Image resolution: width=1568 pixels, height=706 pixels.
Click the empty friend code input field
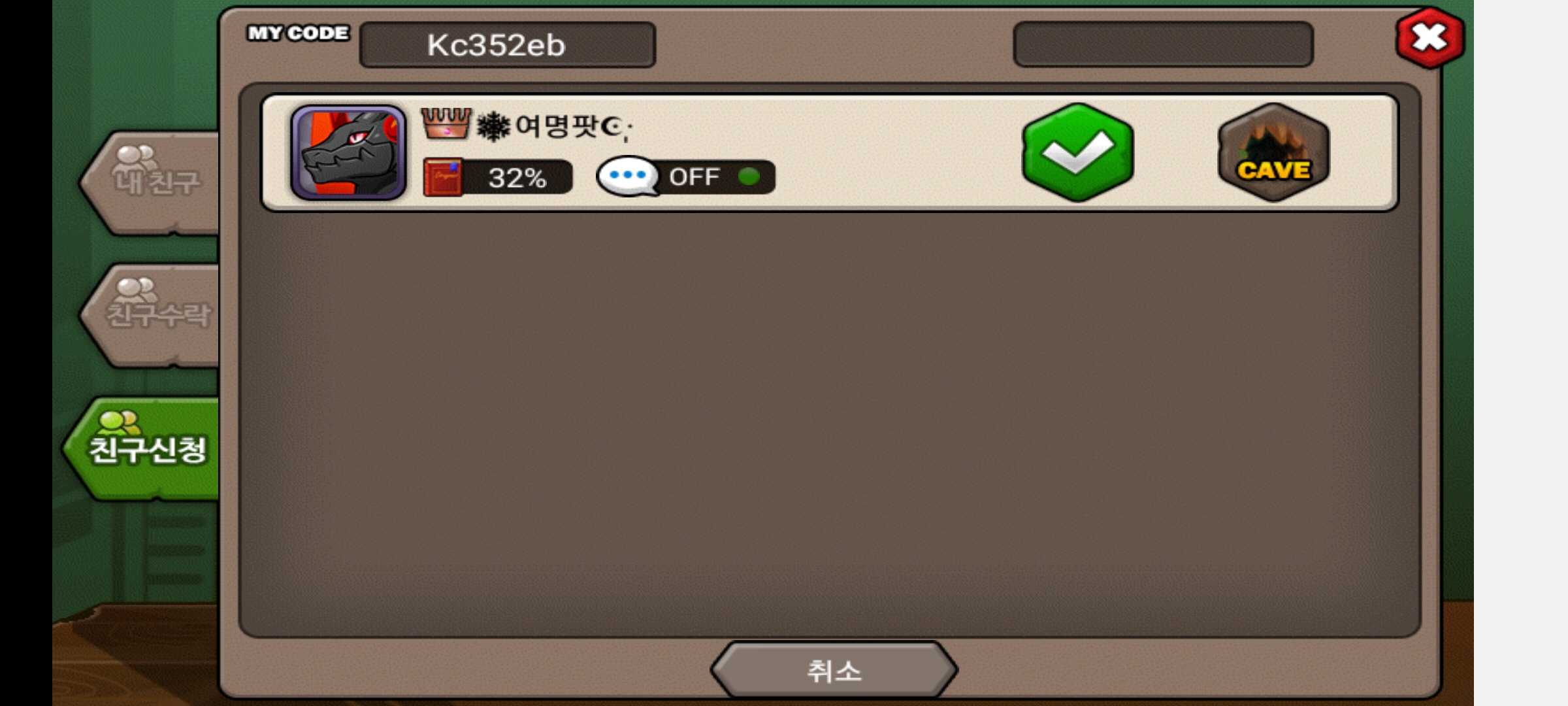(1163, 44)
